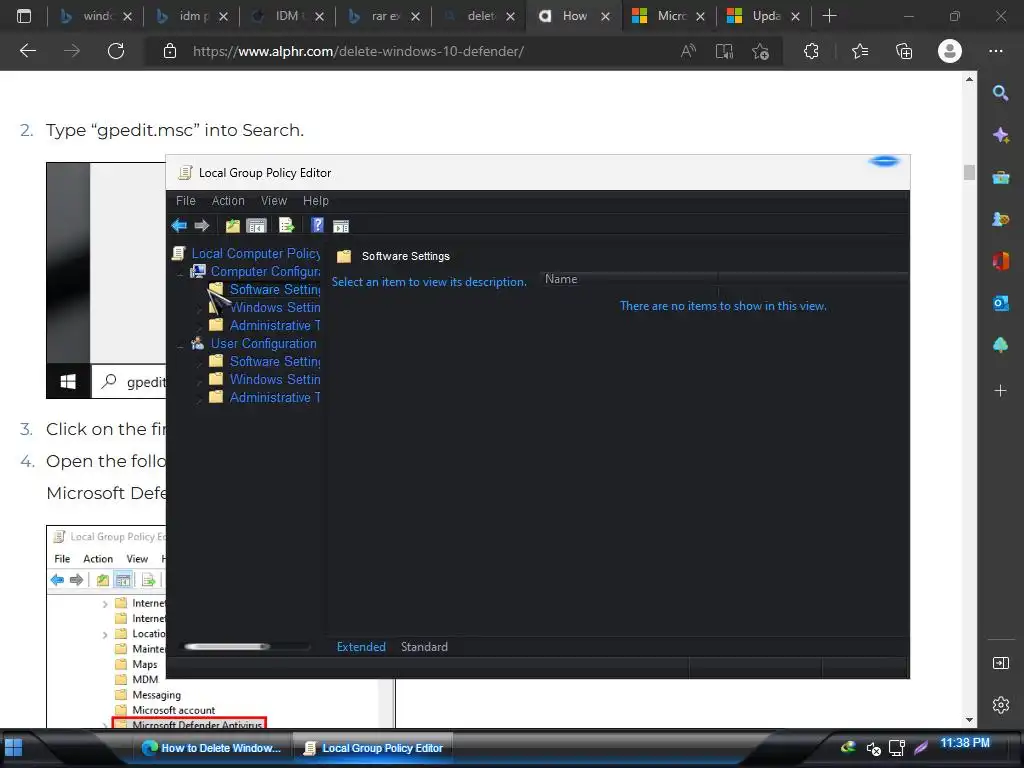Open Action menu in Group Policy Editor
The image size is (1024, 768).
[228, 201]
